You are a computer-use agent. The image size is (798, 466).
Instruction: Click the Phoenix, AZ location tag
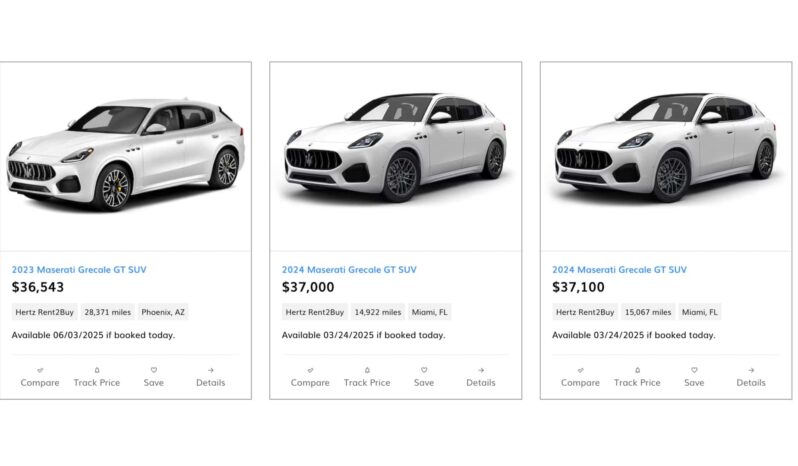(x=162, y=312)
